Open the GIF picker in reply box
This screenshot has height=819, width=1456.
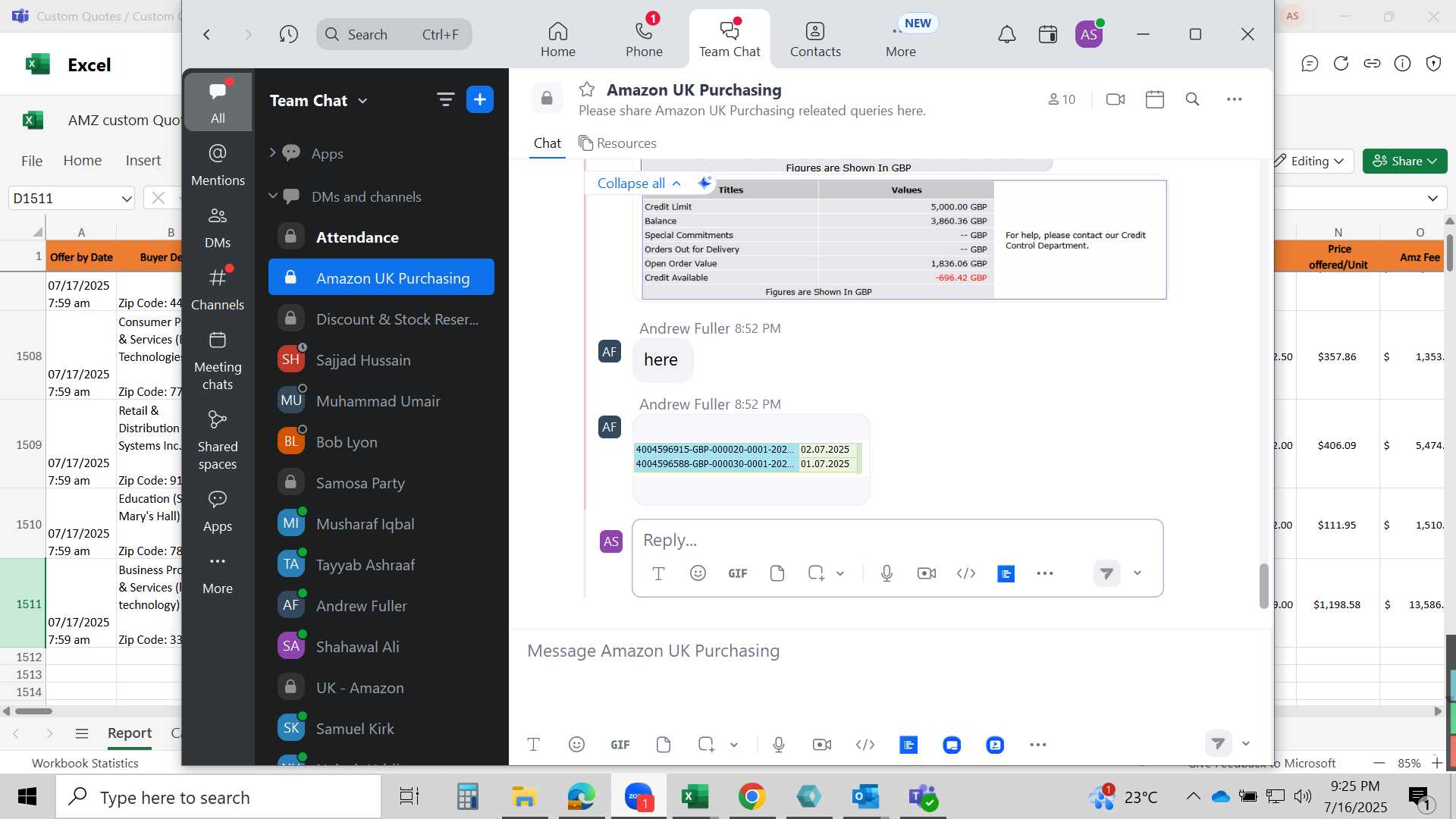[x=738, y=573]
